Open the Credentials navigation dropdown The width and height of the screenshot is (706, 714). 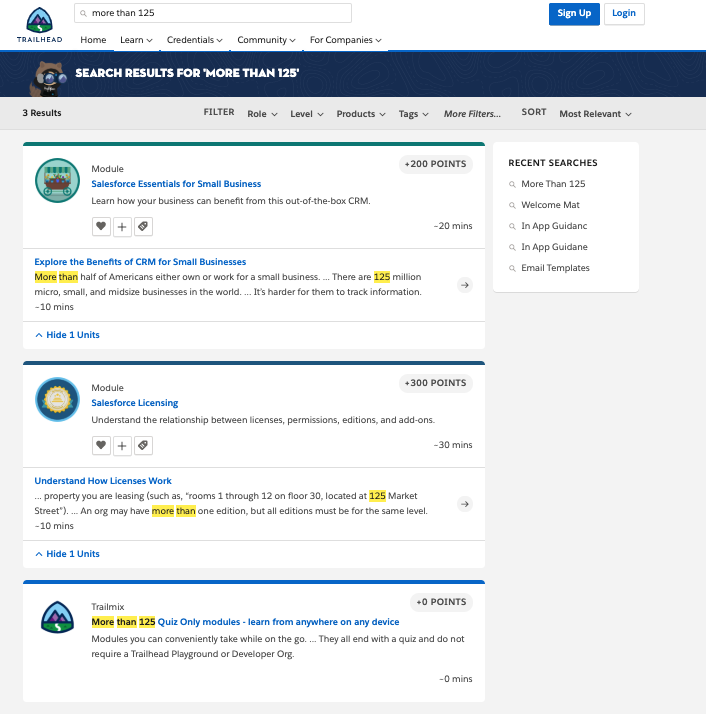click(194, 40)
